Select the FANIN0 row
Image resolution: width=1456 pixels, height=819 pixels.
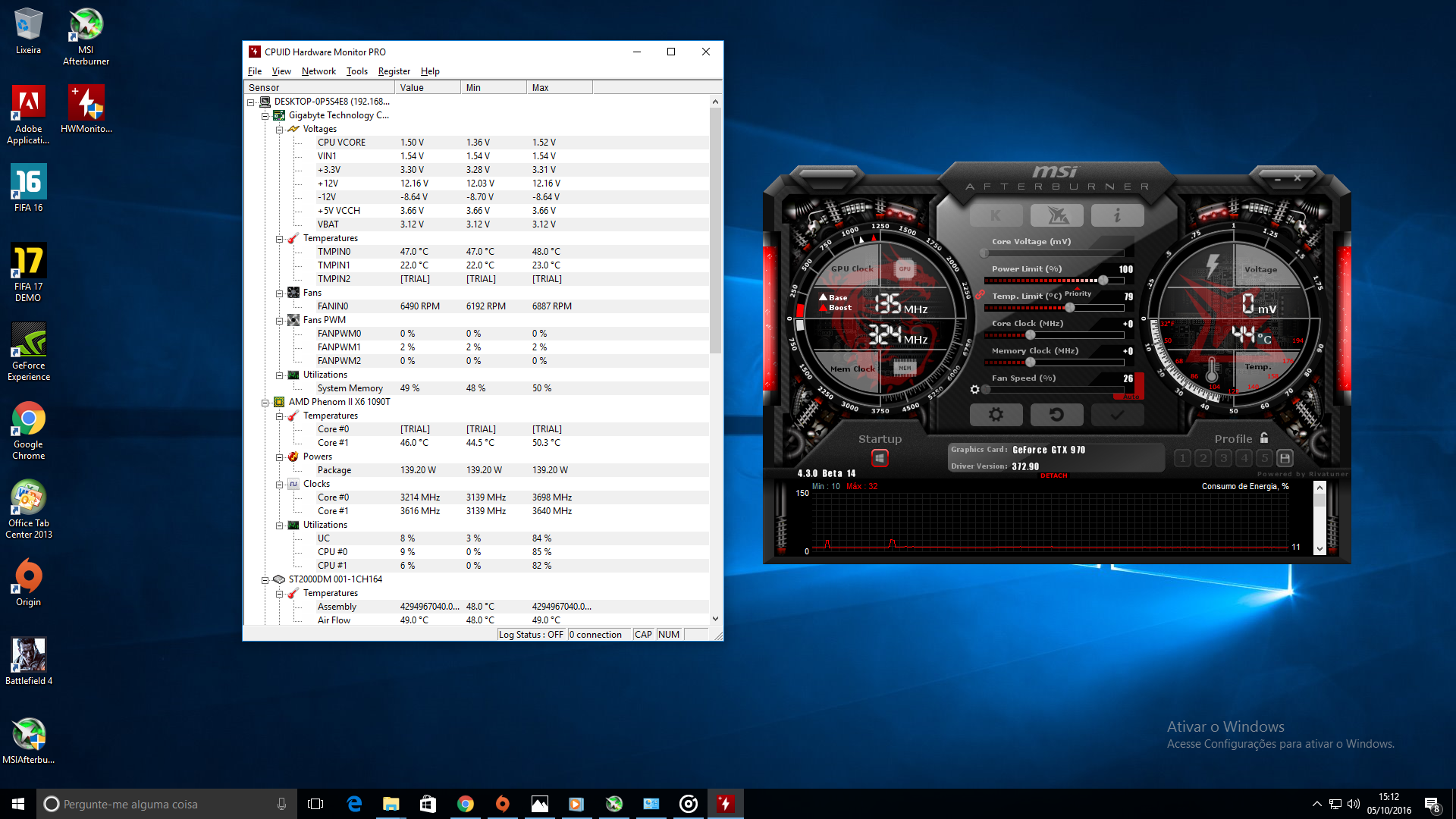(x=476, y=306)
